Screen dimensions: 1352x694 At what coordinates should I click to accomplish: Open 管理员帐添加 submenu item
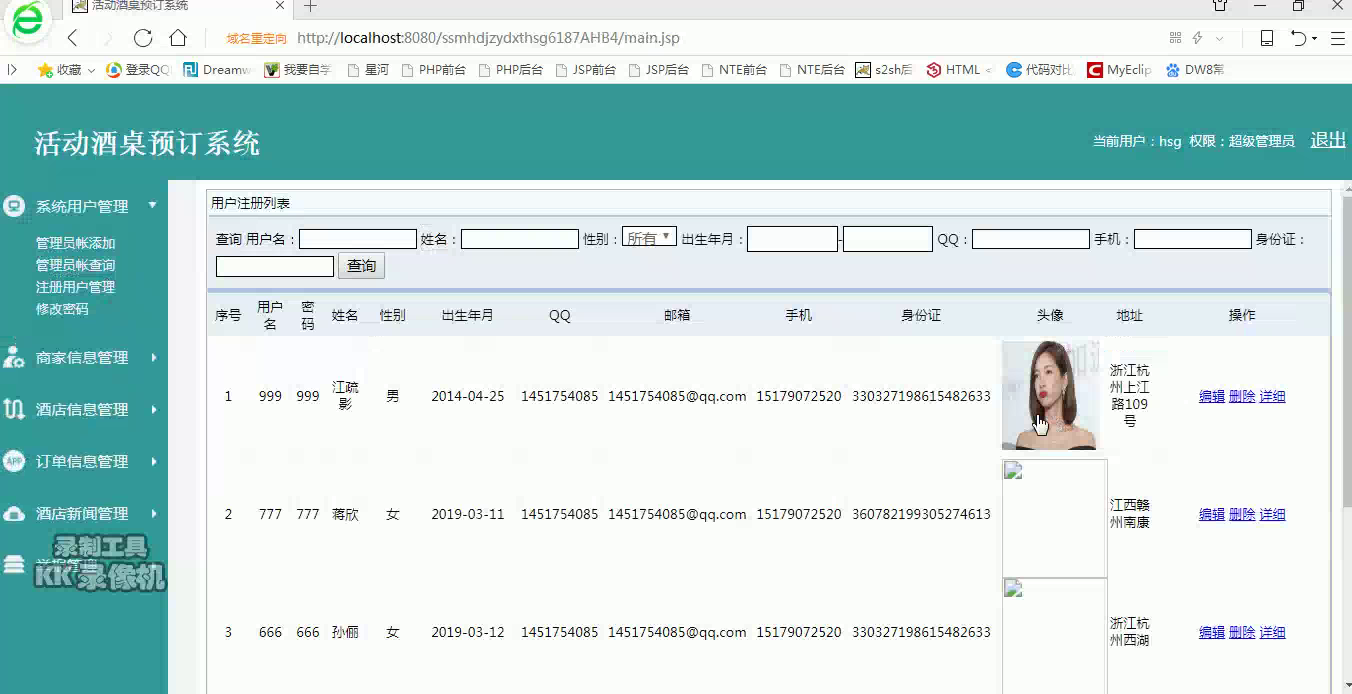tap(76, 243)
